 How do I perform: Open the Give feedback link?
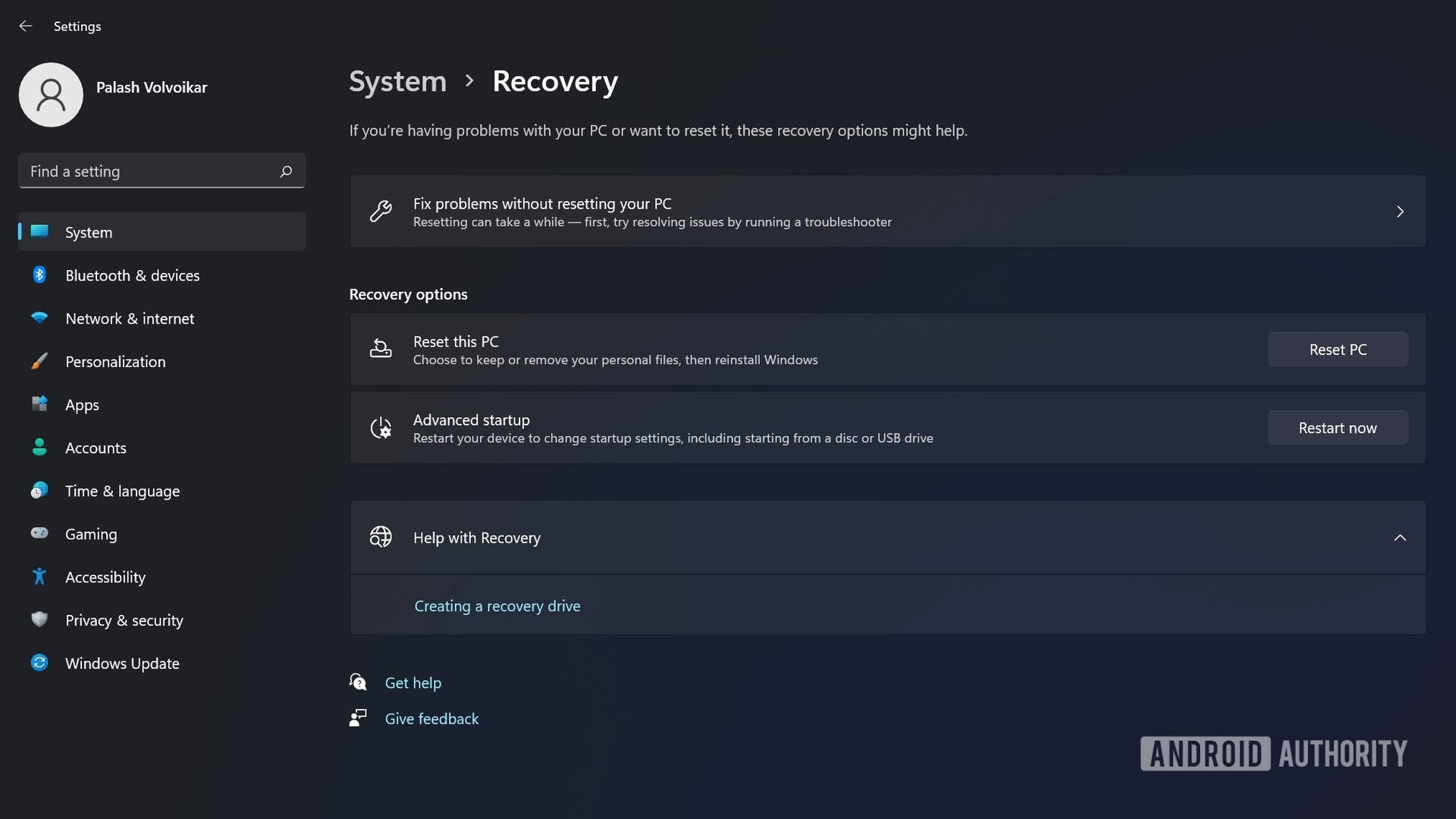431,718
